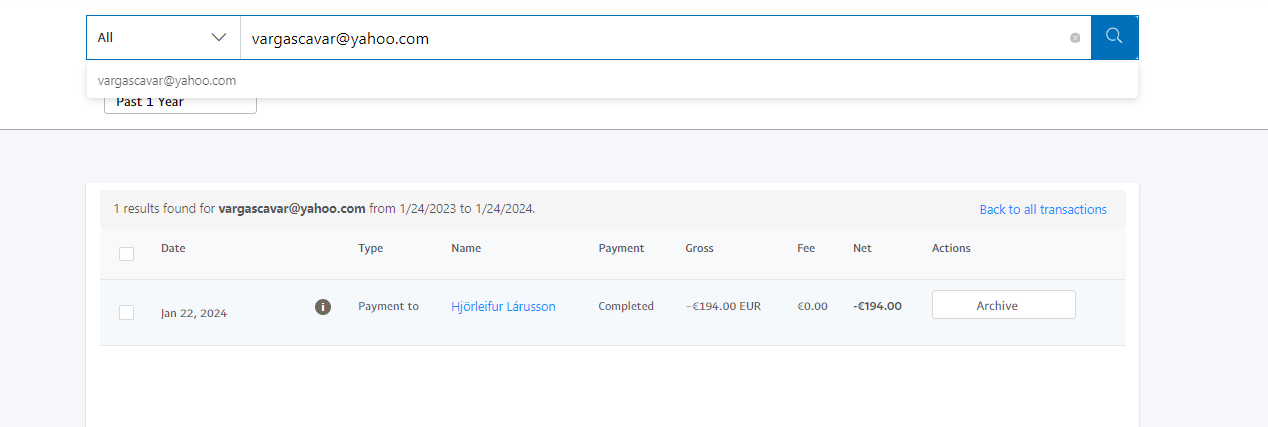This screenshot has height=427, width=1268.
Task: Open the Past 1 Year date dropdown
Action: (x=180, y=103)
